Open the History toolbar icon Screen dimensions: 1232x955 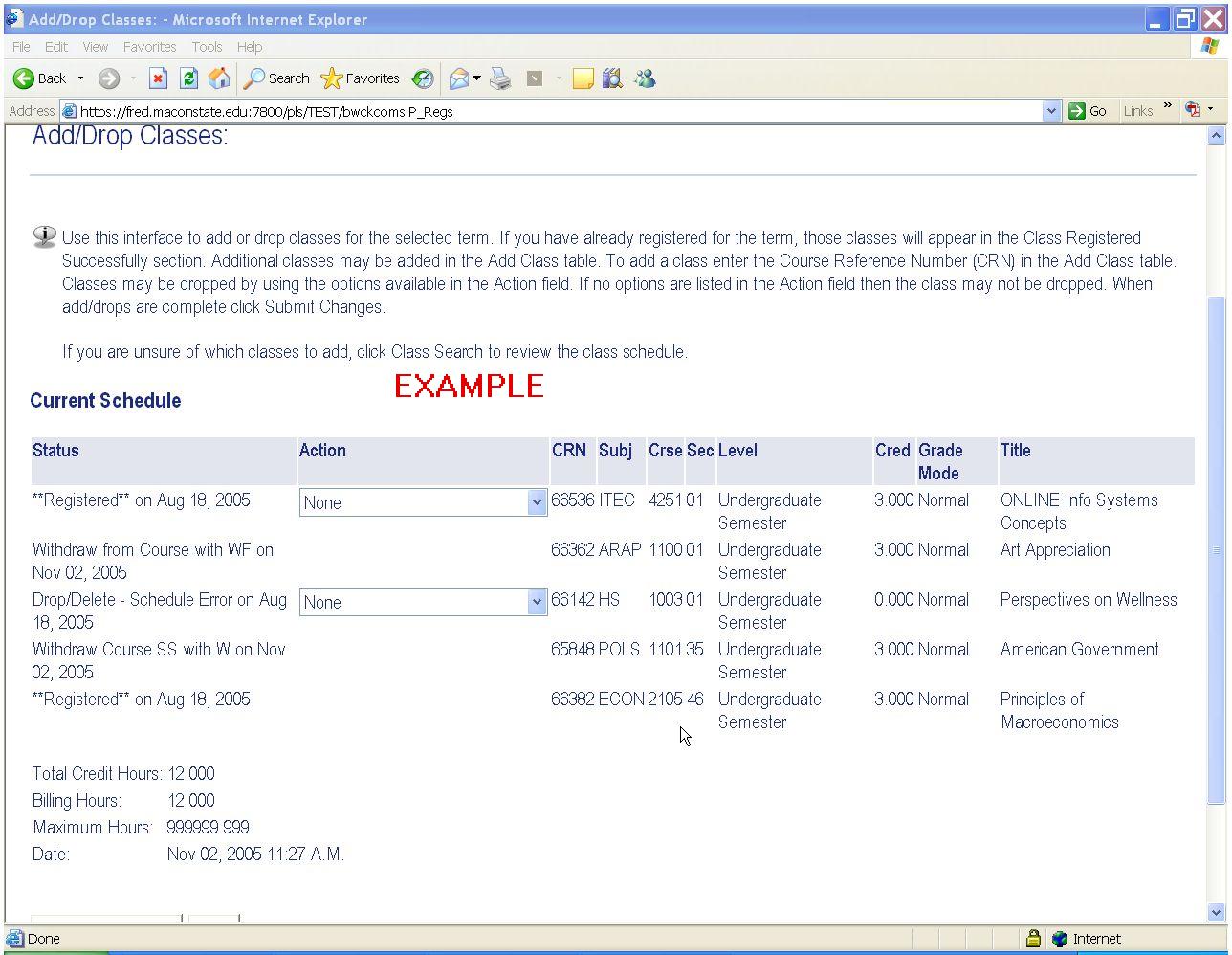tap(423, 78)
